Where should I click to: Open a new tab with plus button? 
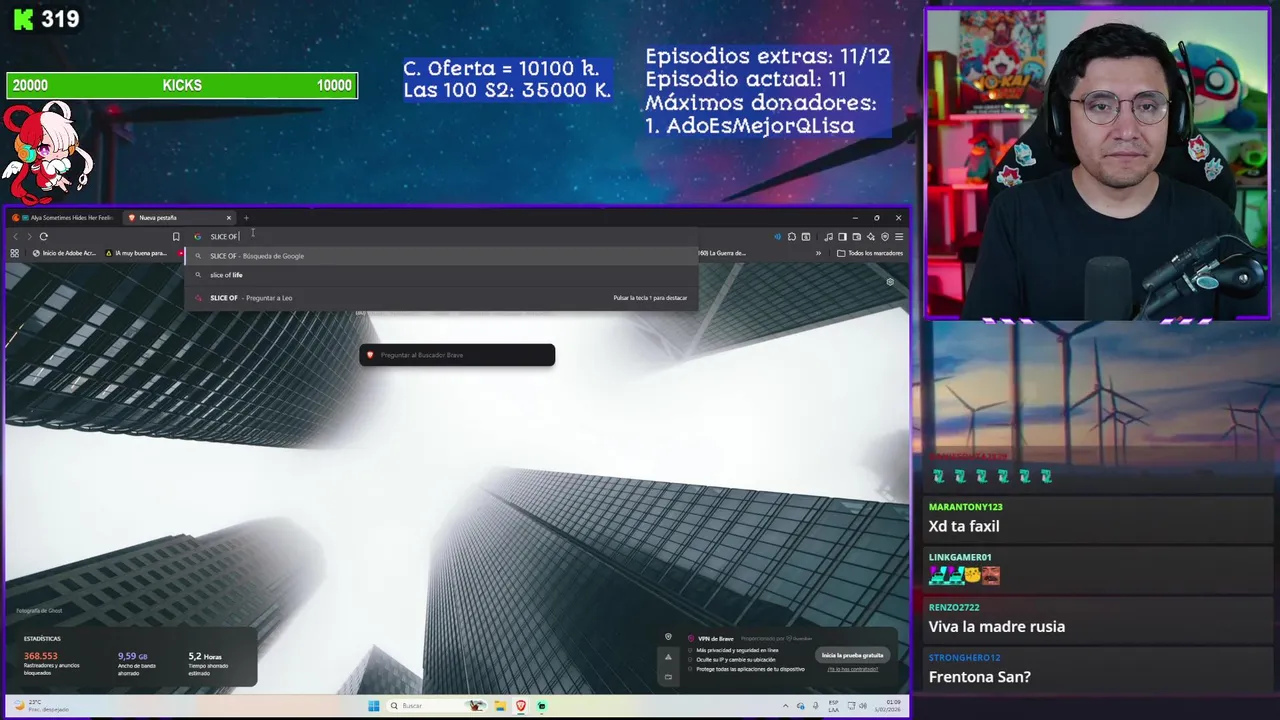click(x=246, y=218)
